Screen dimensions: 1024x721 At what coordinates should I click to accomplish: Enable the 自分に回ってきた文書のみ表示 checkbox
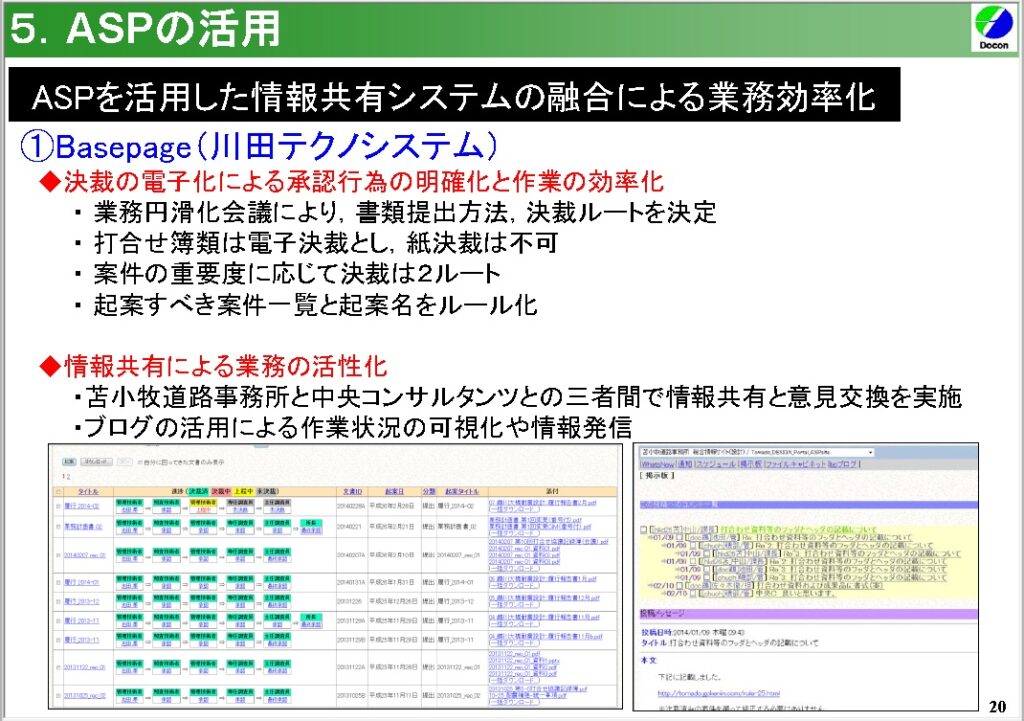138,462
